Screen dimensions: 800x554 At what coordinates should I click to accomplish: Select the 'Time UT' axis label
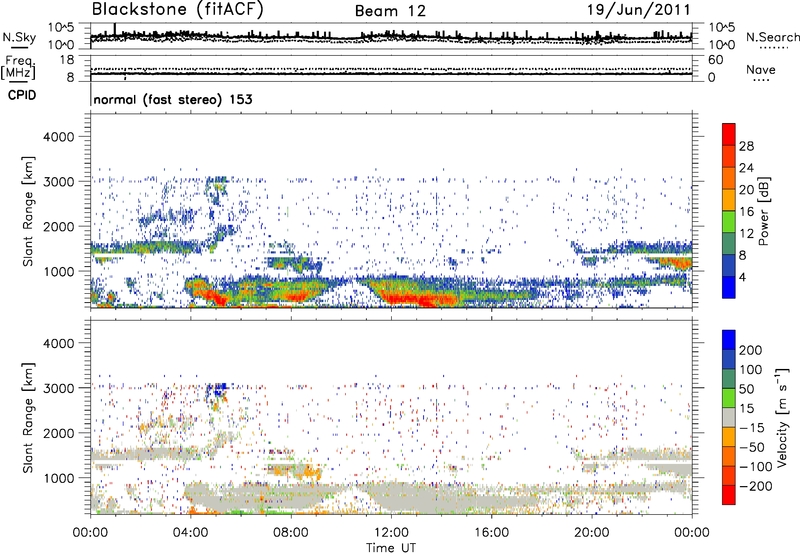point(391,548)
